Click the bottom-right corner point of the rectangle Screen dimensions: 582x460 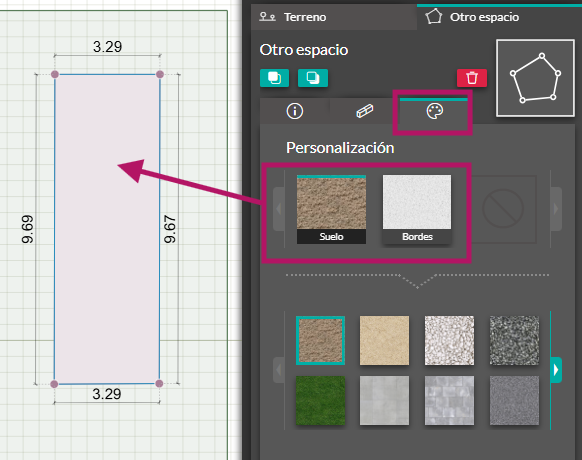click(x=159, y=384)
